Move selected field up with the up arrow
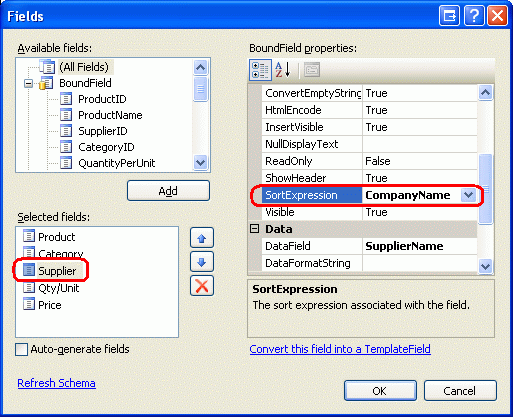The width and height of the screenshot is (513, 417). [x=202, y=238]
